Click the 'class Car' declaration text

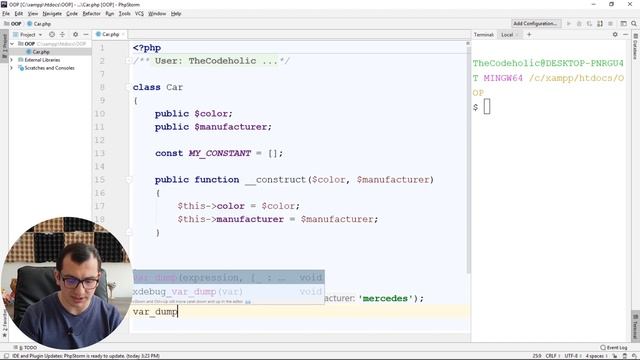tap(158, 87)
